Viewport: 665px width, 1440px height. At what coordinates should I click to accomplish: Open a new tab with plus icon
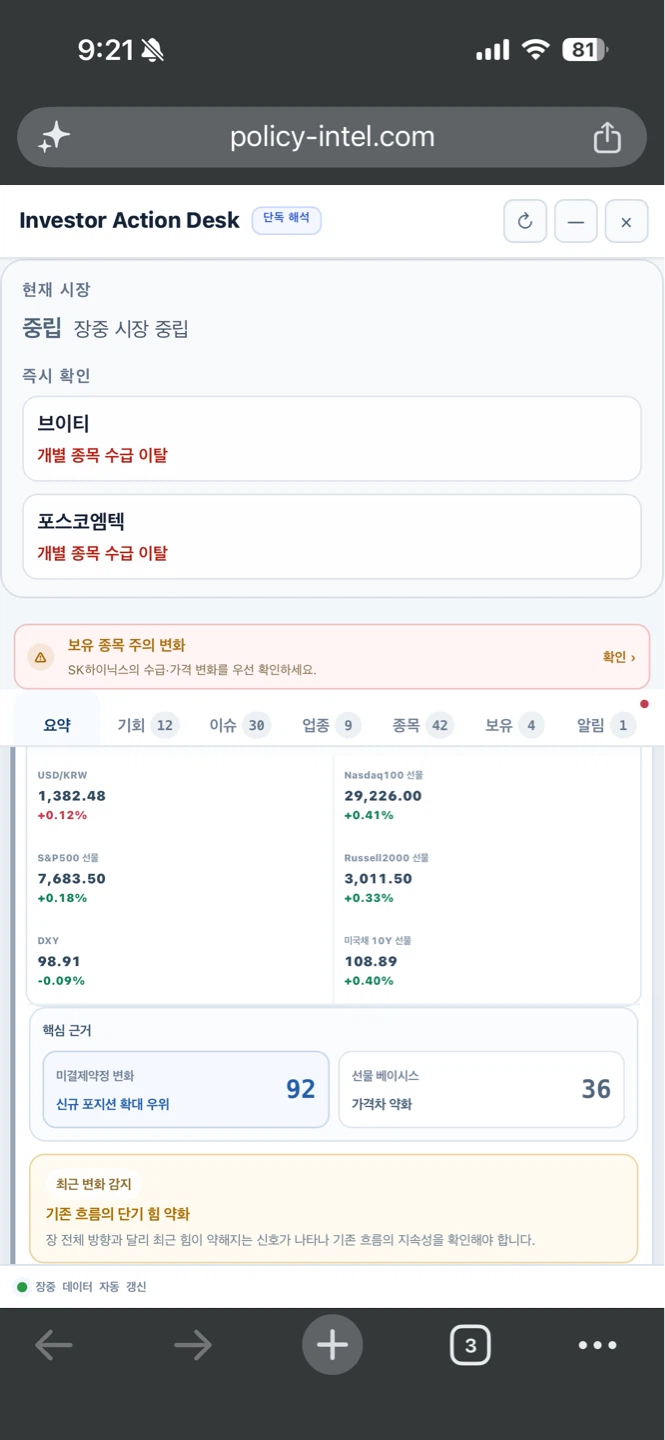point(332,1345)
